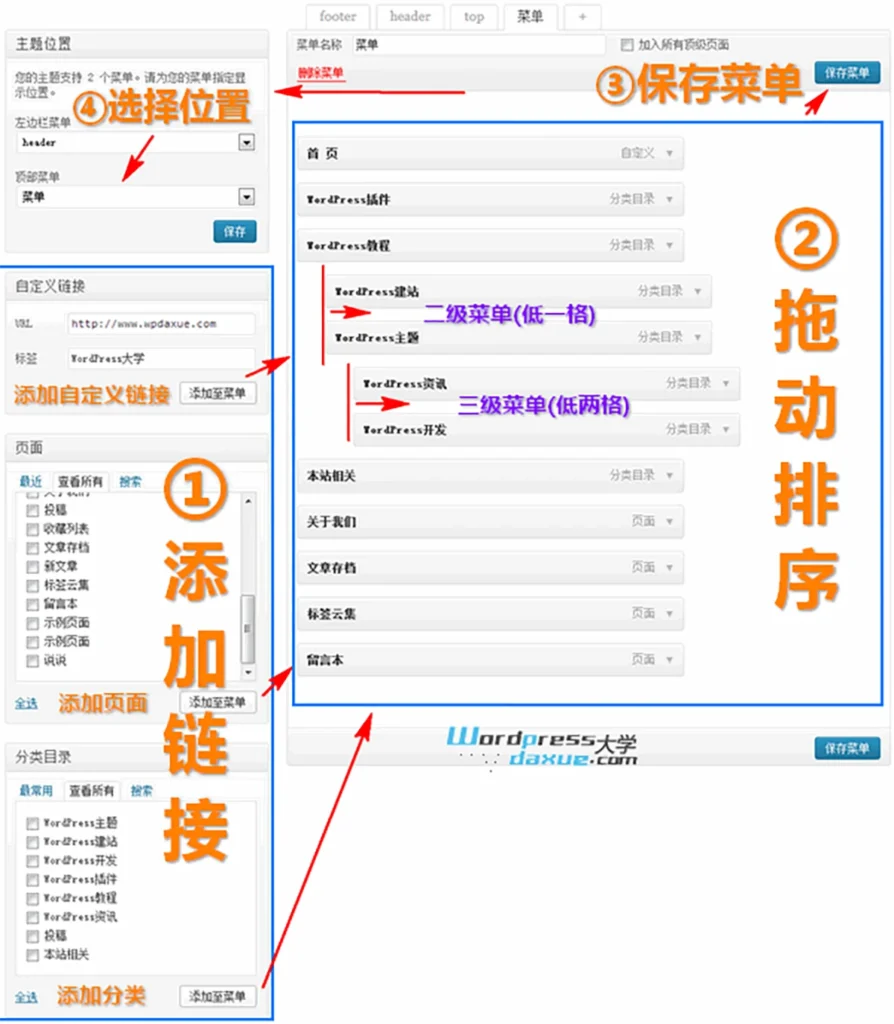Switch to the header menu tab
Image resolution: width=894 pixels, height=1024 pixels.
(410, 16)
